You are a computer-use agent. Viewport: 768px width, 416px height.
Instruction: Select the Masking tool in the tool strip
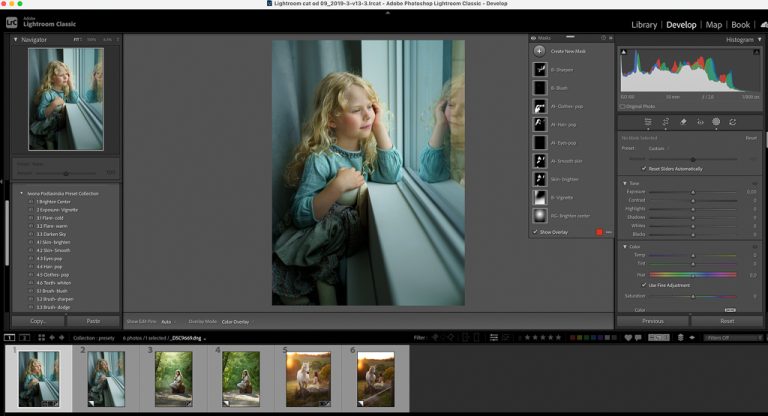(716, 122)
